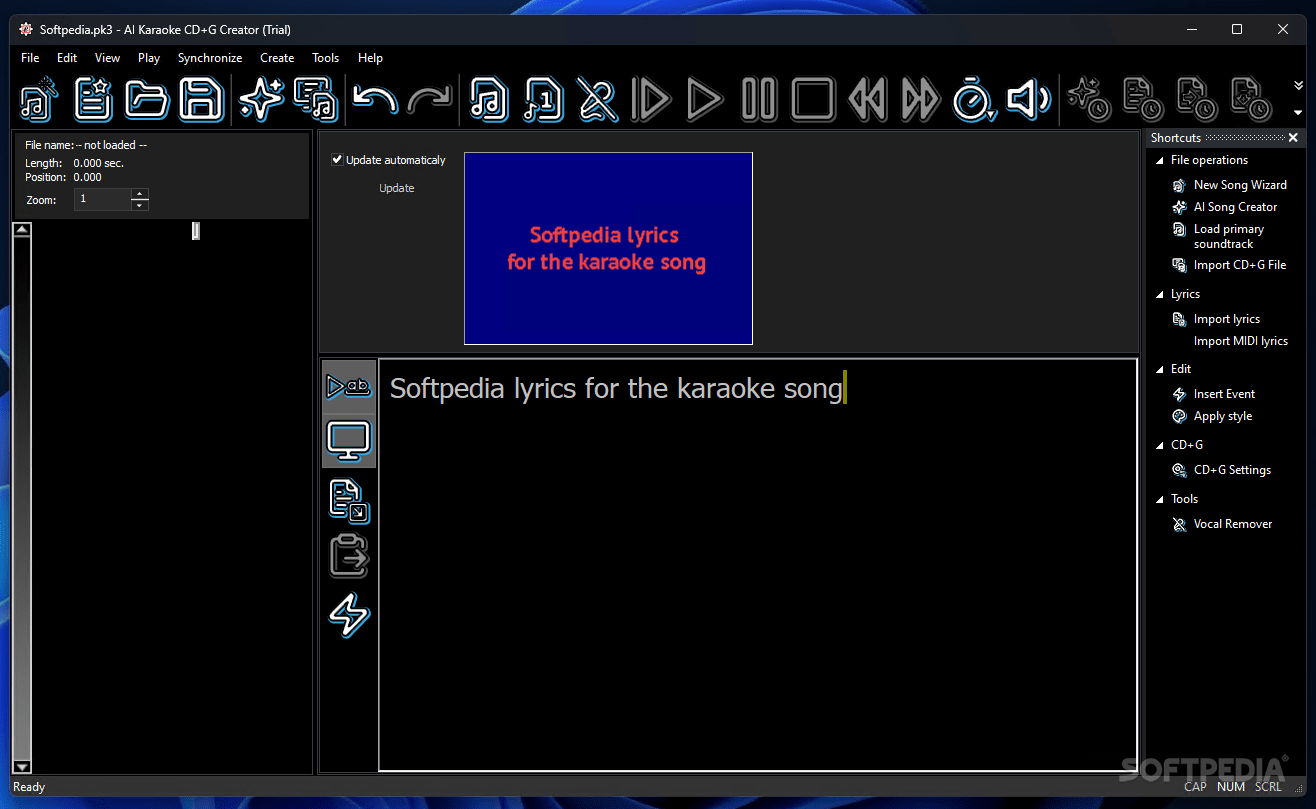Click the lightning Insert Event icon near lyrics
The width and height of the screenshot is (1316, 809).
(x=348, y=615)
